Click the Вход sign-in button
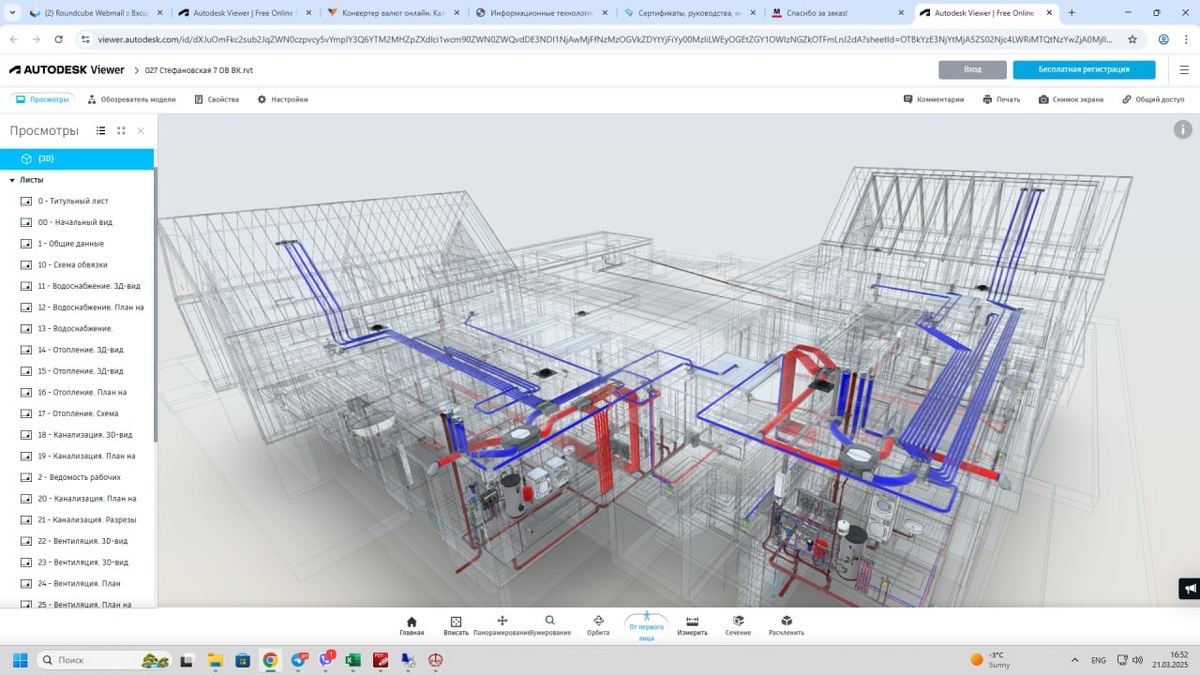Screen dimensions: 1200x675 point(972,70)
